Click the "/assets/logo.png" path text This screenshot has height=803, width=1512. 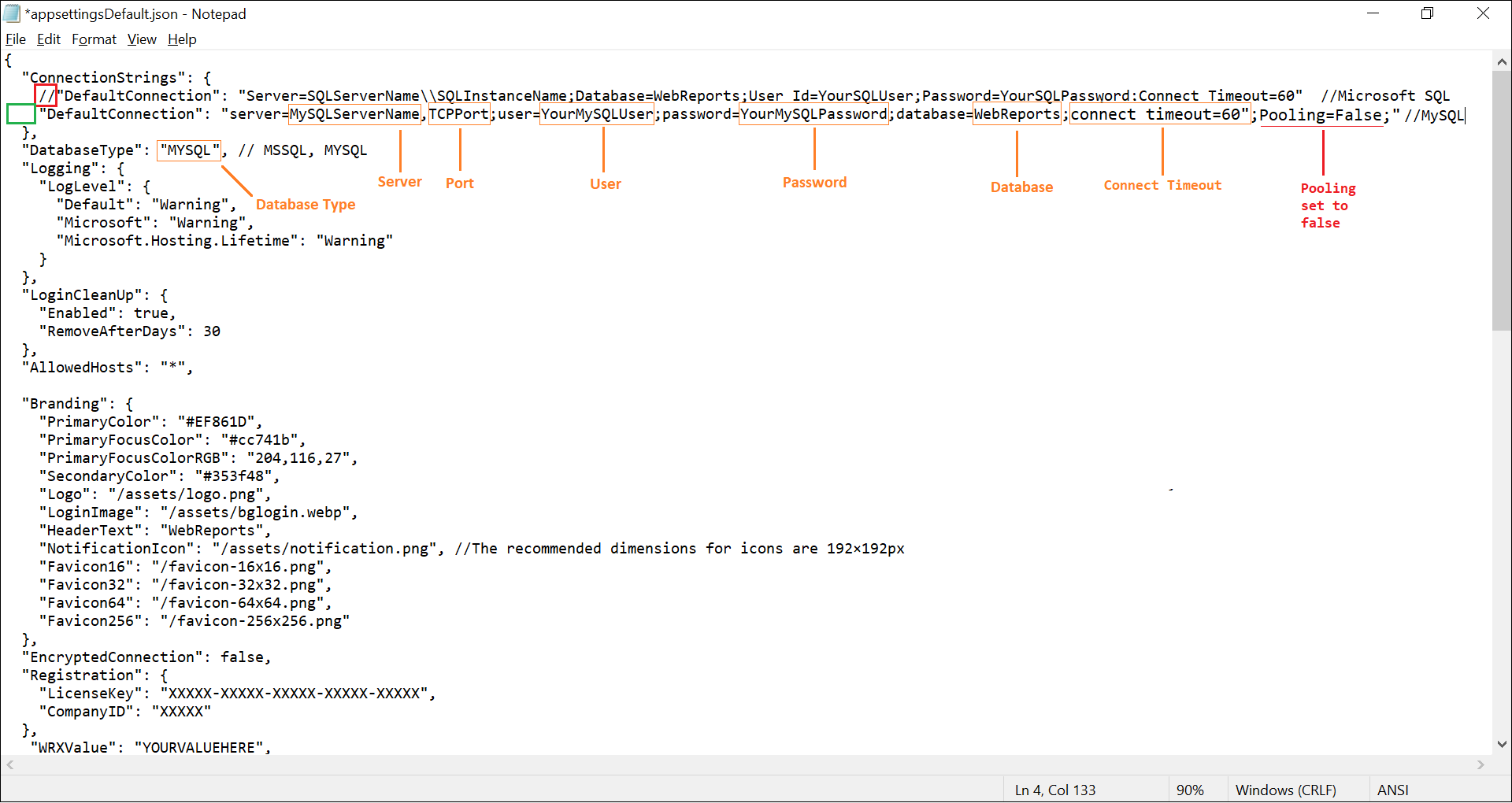186,494
